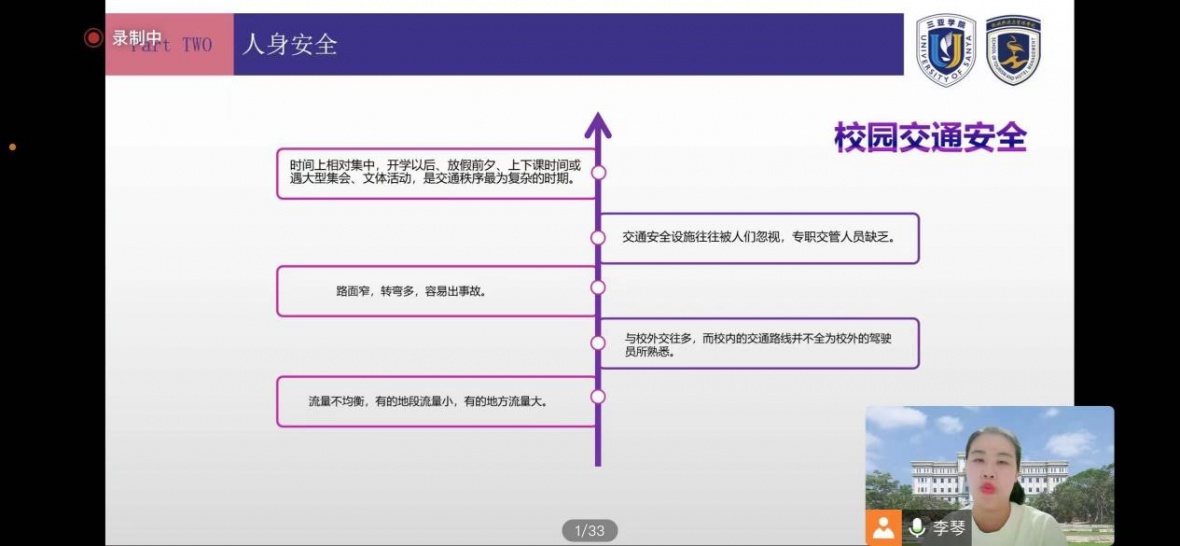Click the red recording indicator icon
This screenshot has width=1180, height=546.
click(94, 38)
